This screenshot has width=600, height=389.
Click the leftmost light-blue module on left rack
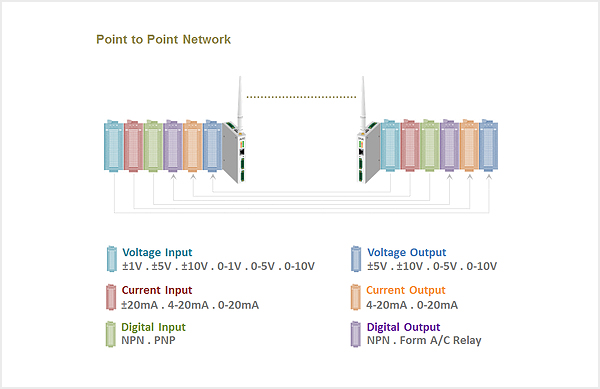(114, 146)
